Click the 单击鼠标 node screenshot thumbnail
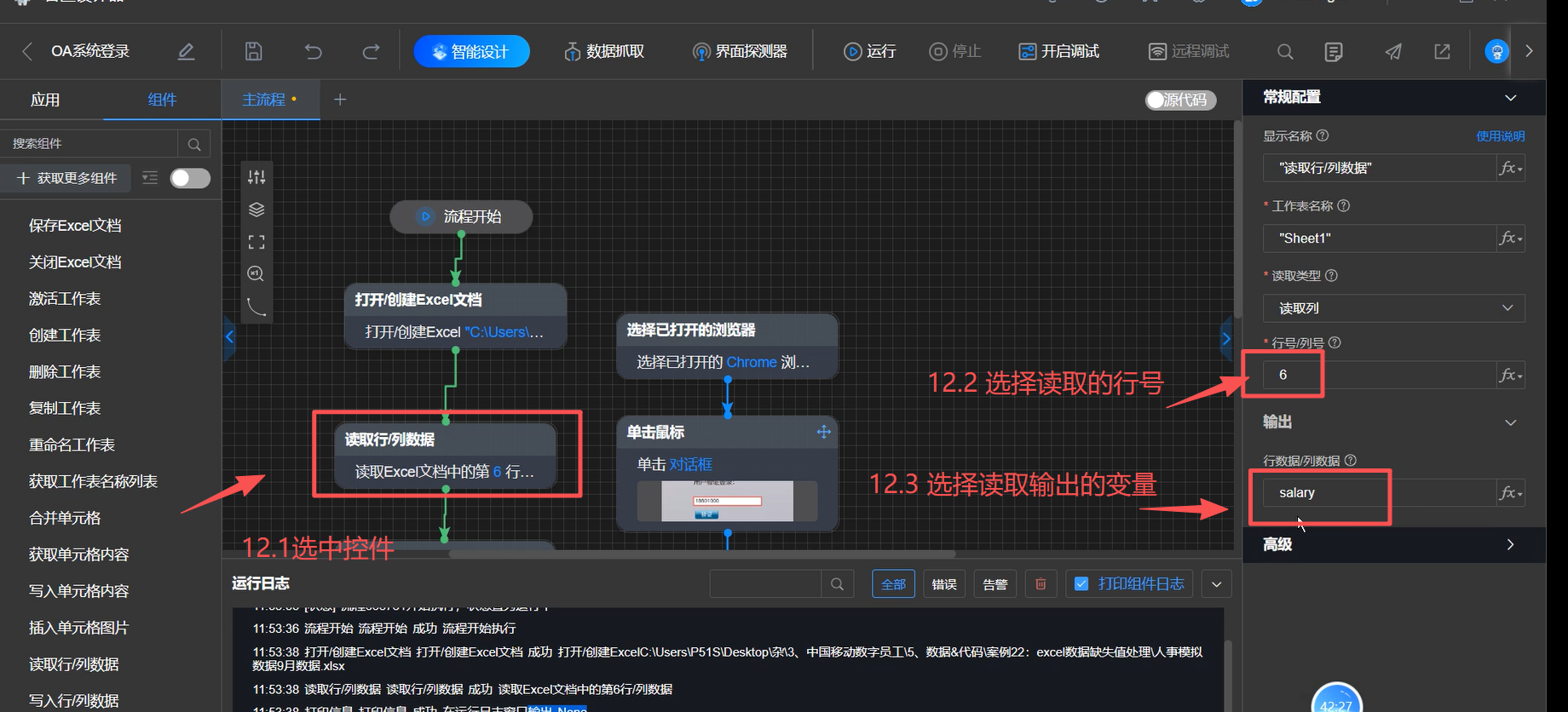The image size is (1568, 712). click(727, 501)
